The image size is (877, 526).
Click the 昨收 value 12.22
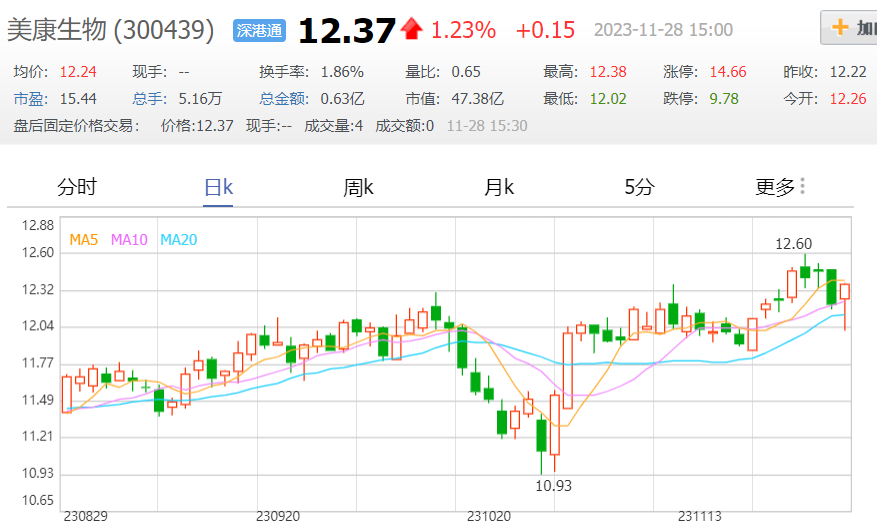pos(848,72)
